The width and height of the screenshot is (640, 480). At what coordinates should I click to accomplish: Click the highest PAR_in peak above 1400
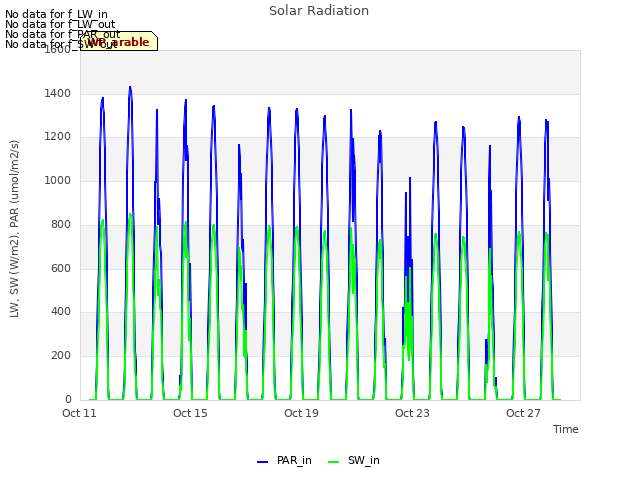click(x=130, y=88)
